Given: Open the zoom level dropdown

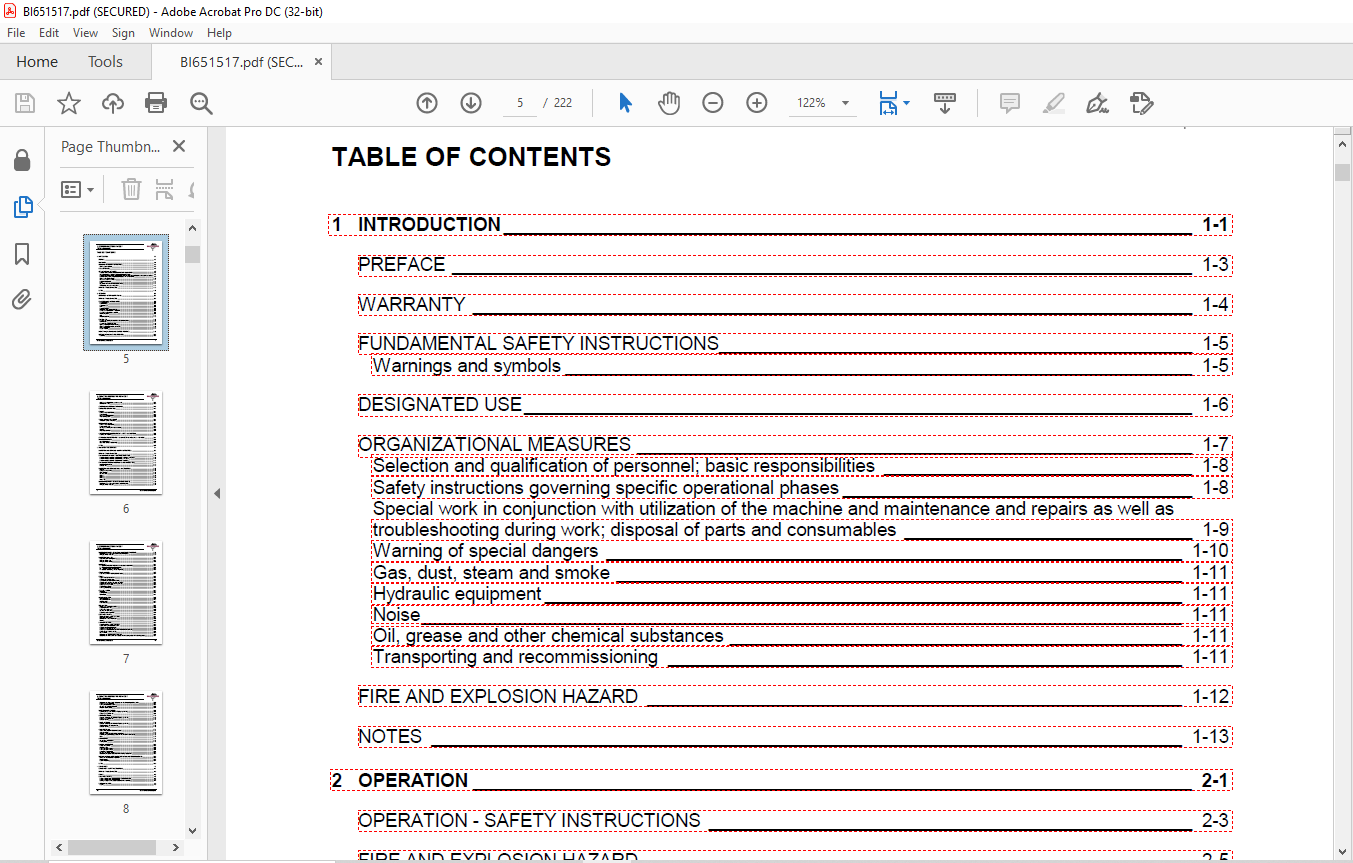Looking at the screenshot, I should [845, 103].
